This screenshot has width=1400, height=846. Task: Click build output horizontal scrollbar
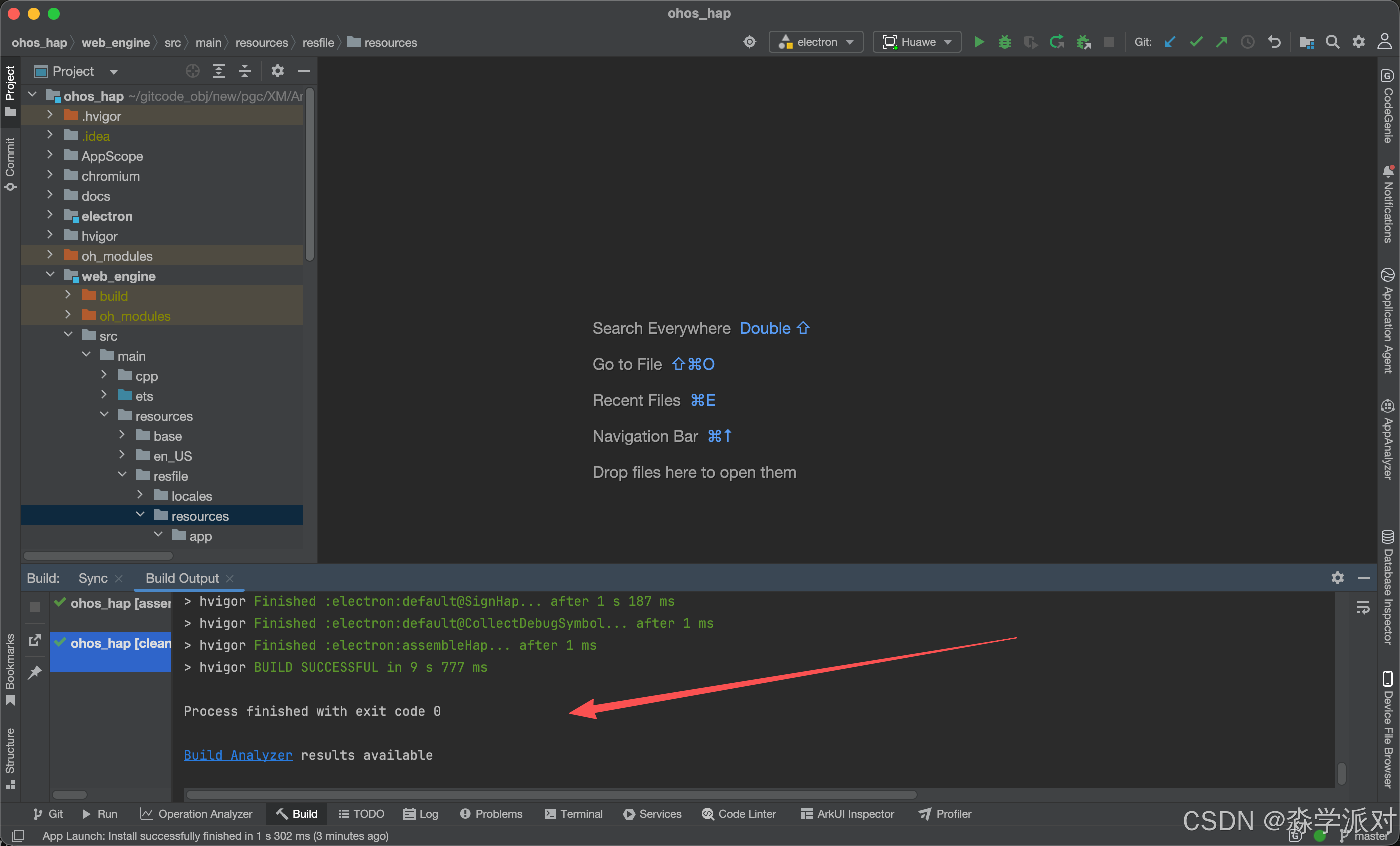tap(551, 794)
